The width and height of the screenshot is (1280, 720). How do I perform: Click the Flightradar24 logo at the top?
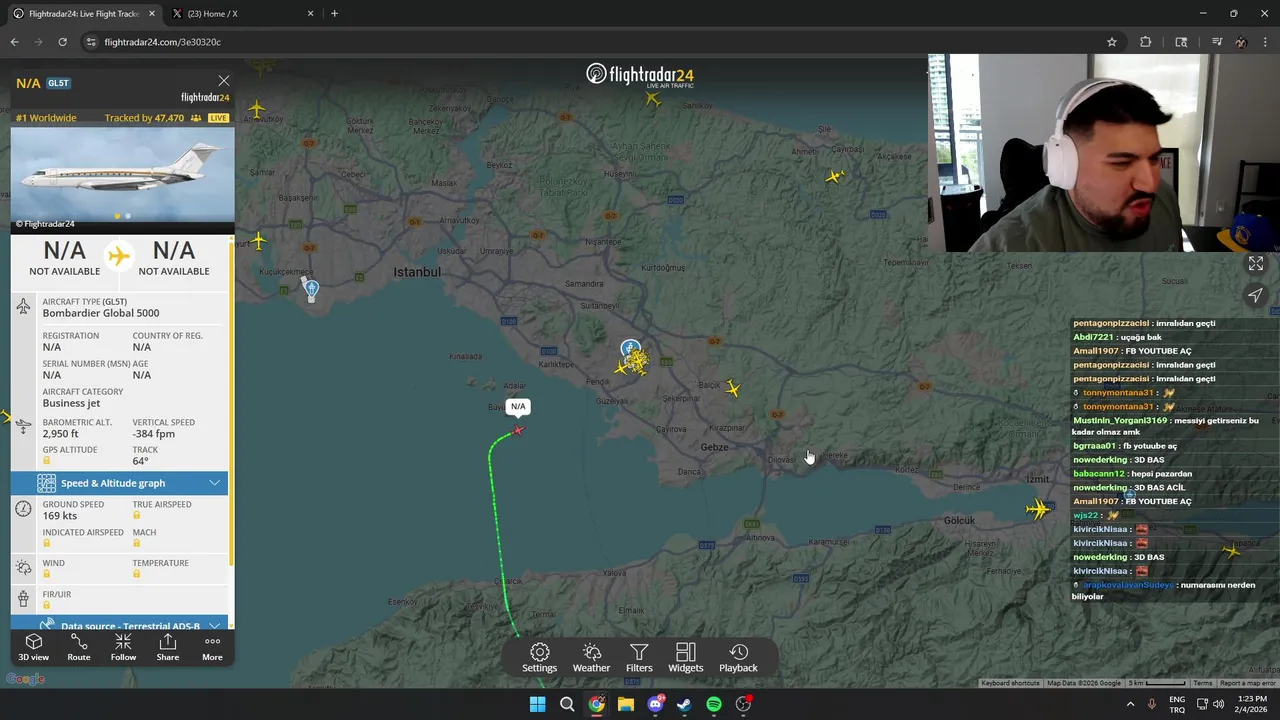[x=640, y=75]
